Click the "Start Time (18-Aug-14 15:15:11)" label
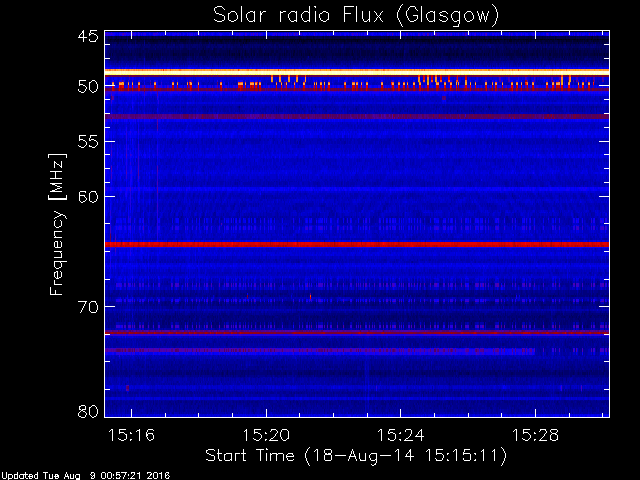Viewport: 640px width, 480px height. 356,456
